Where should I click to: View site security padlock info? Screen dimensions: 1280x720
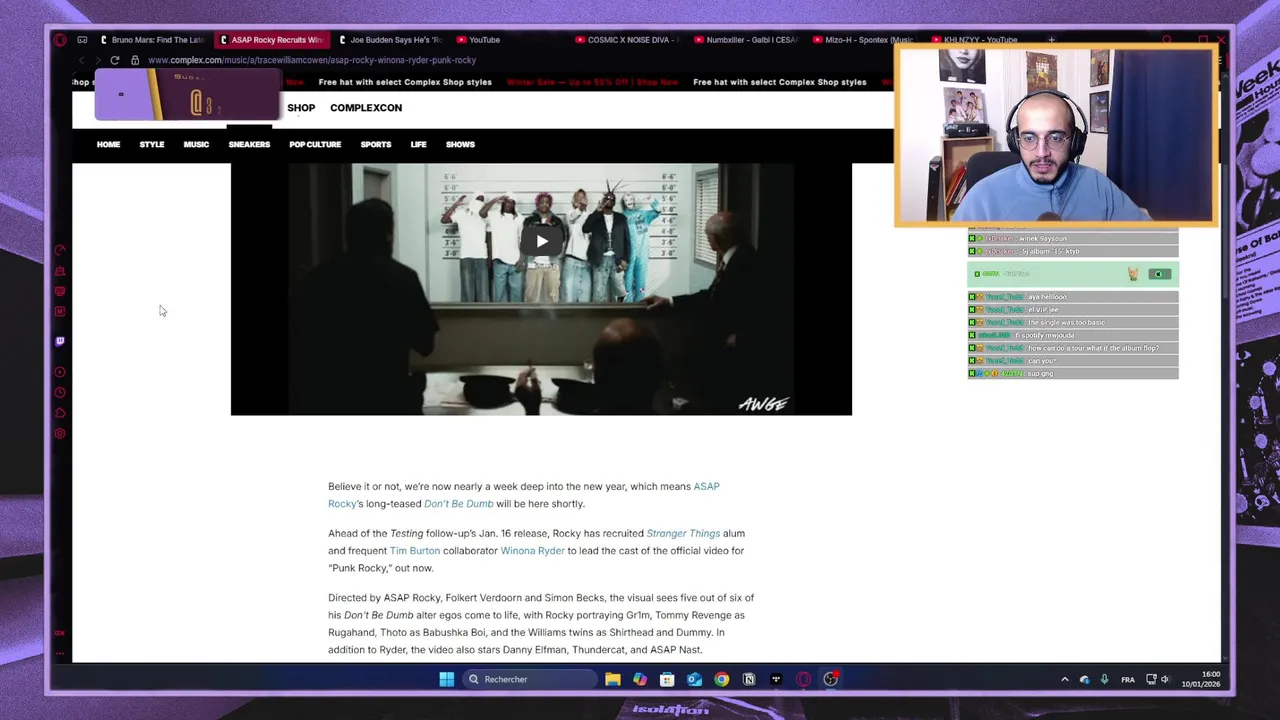(135, 60)
